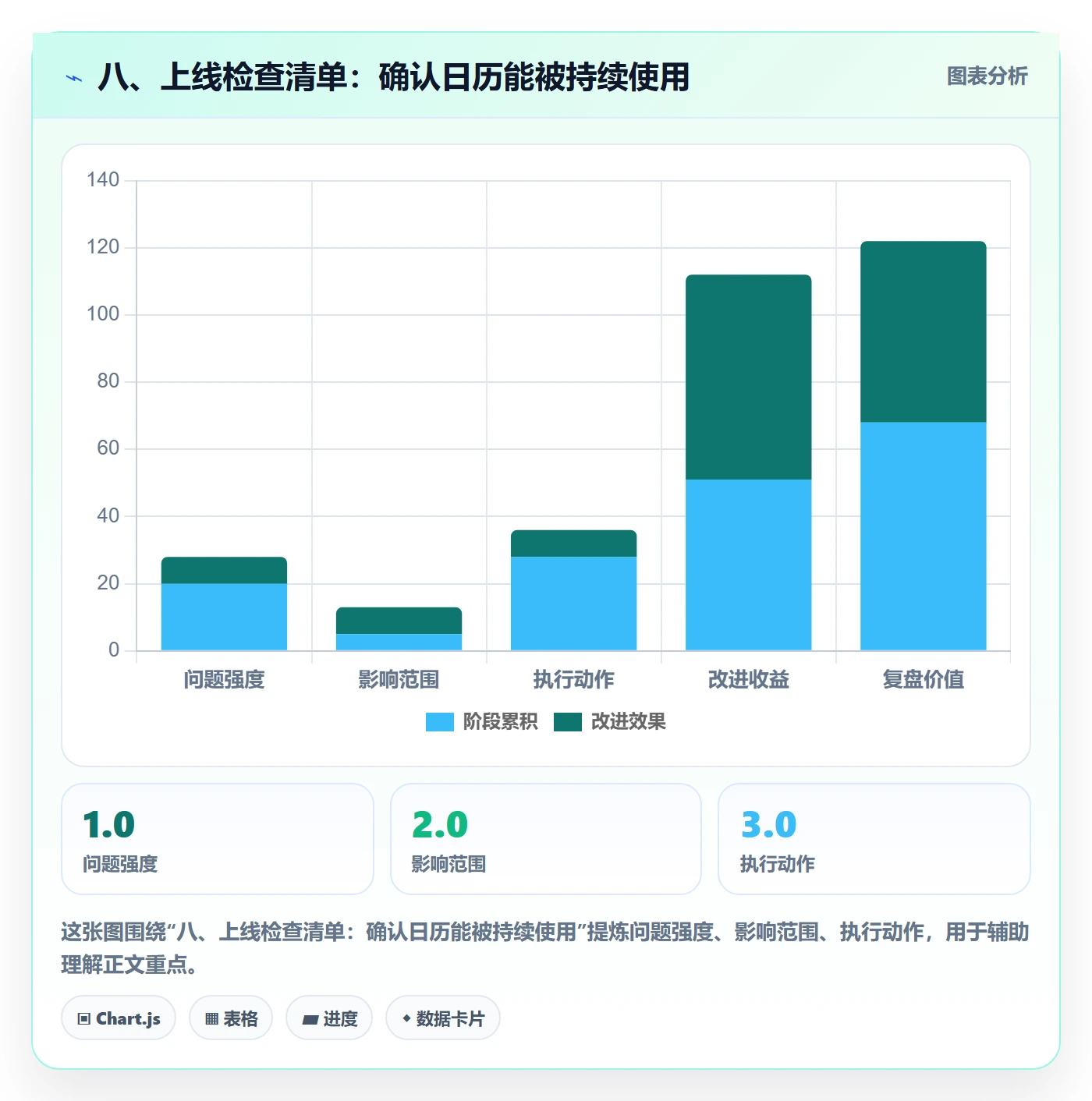This screenshot has height=1101, width=1092.
Task: Click the dark green 改进效果 bar for 执行动作
Action: tap(574, 543)
